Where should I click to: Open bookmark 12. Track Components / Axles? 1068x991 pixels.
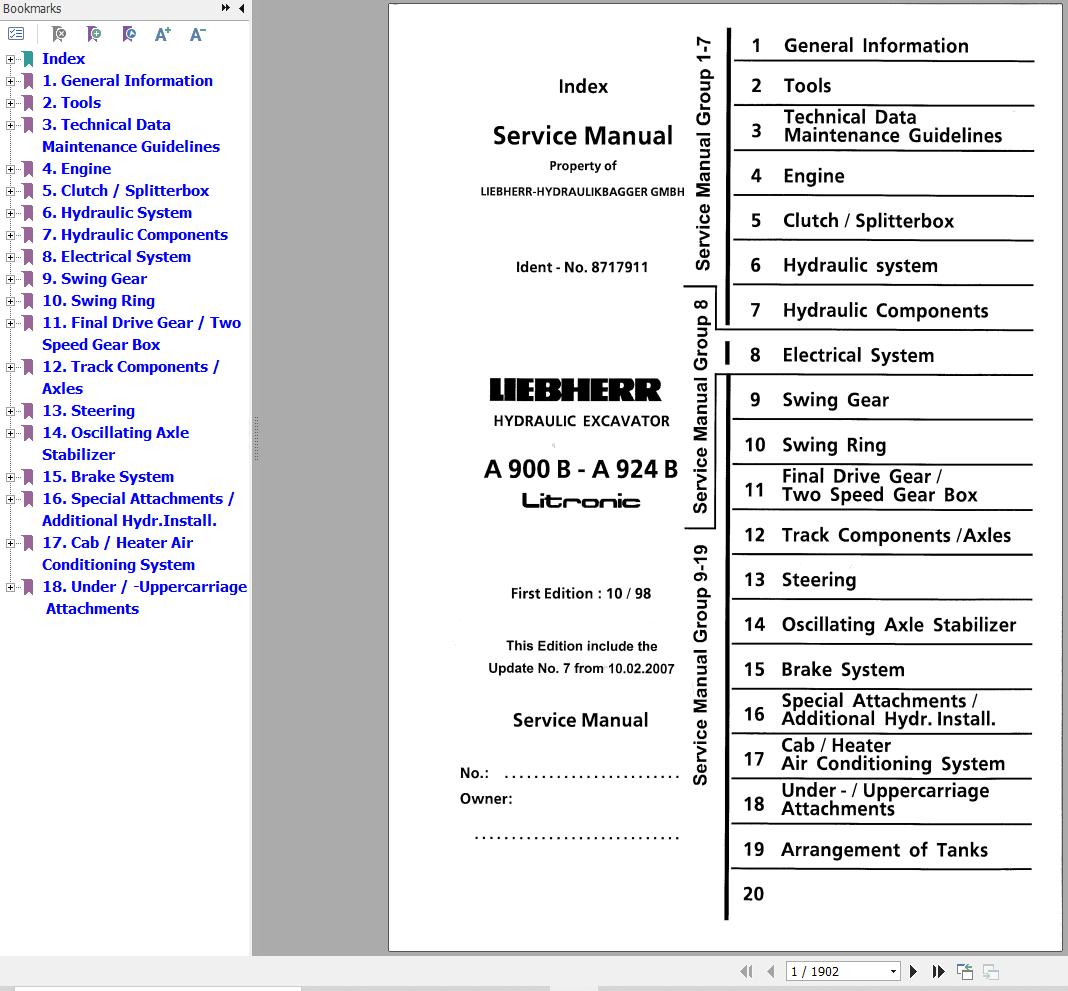pos(131,377)
